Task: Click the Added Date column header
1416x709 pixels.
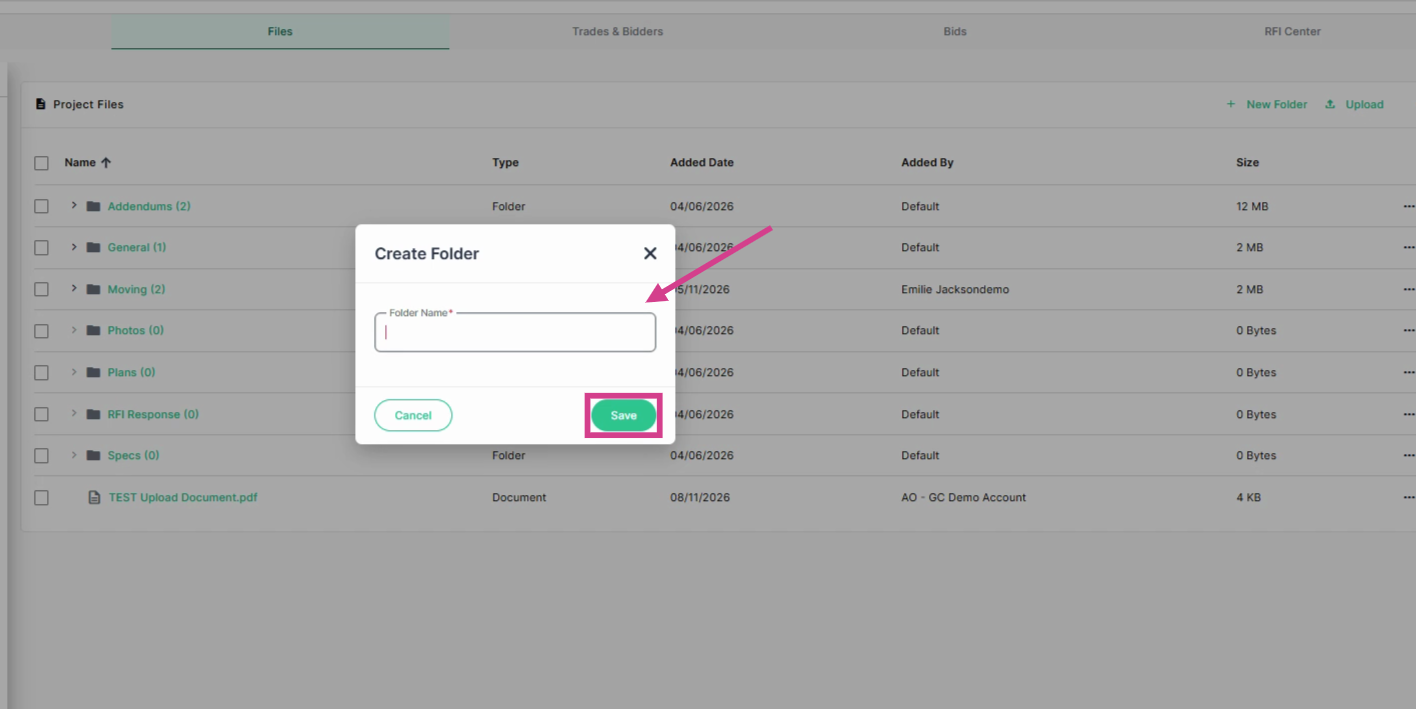Action: (702, 163)
